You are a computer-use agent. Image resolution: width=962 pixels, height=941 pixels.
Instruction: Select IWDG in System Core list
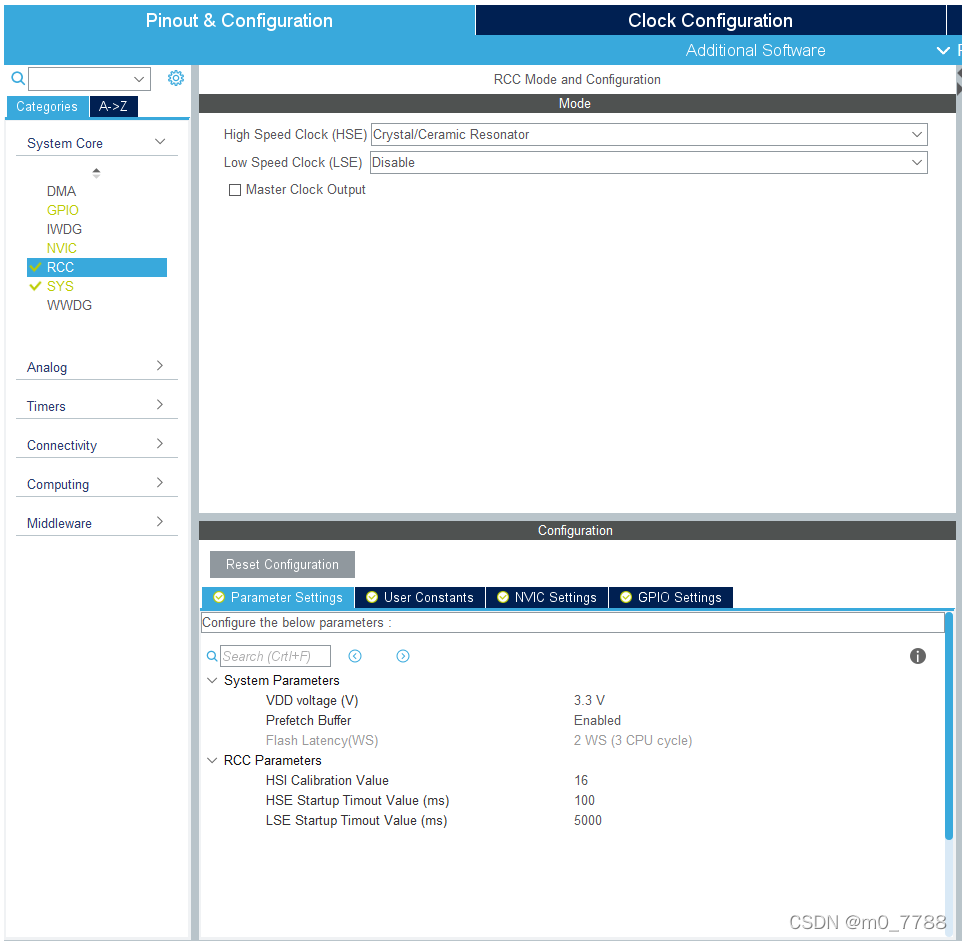click(64, 229)
